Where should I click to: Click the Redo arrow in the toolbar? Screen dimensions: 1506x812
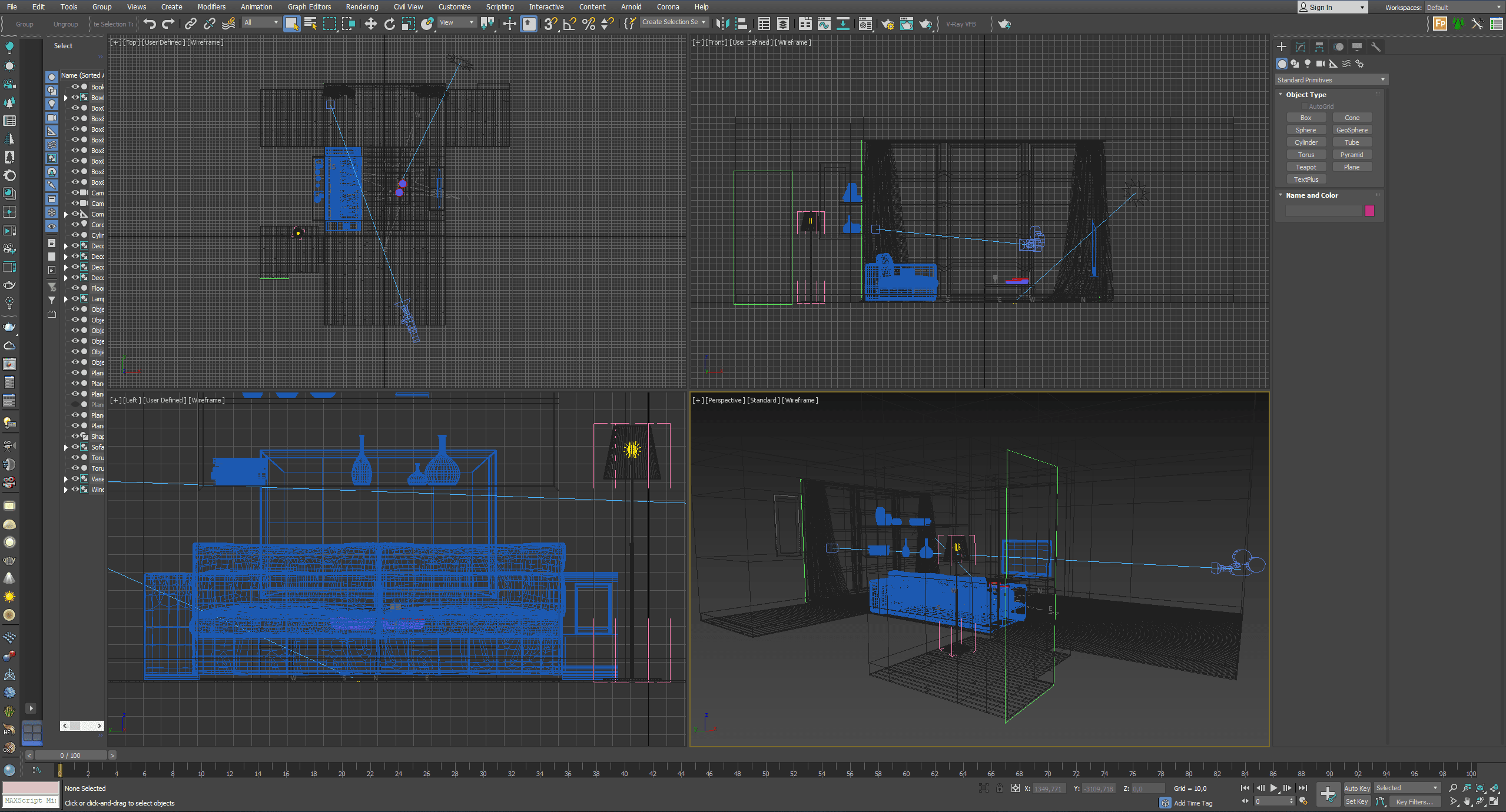click(x=168, y=24)
